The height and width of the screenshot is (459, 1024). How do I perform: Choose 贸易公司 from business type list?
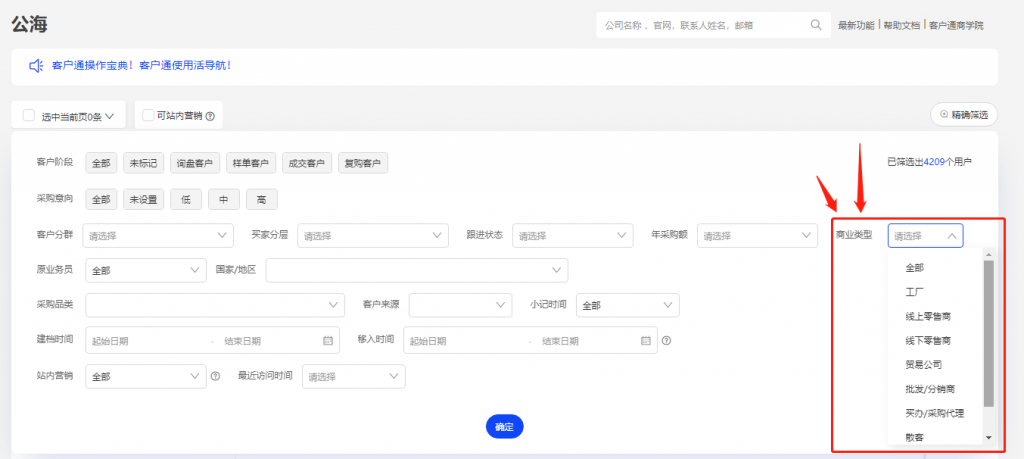point(923,365)
